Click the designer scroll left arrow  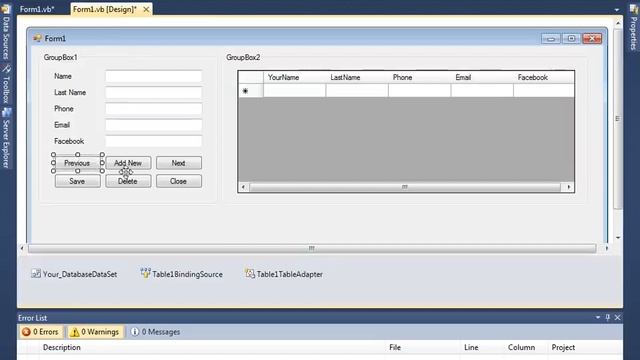[x=22, y=248]
